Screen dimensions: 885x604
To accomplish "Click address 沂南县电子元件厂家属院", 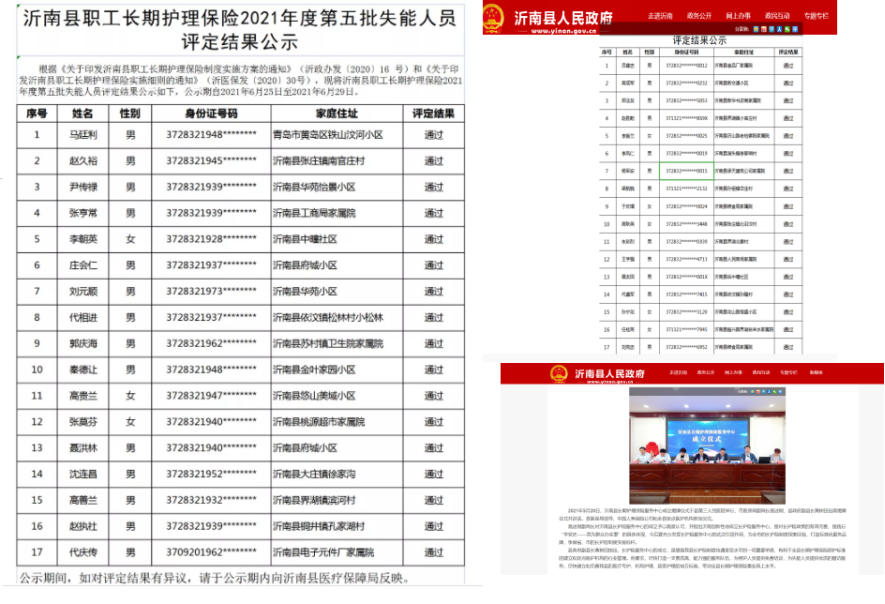I will [x=323, y=553].
